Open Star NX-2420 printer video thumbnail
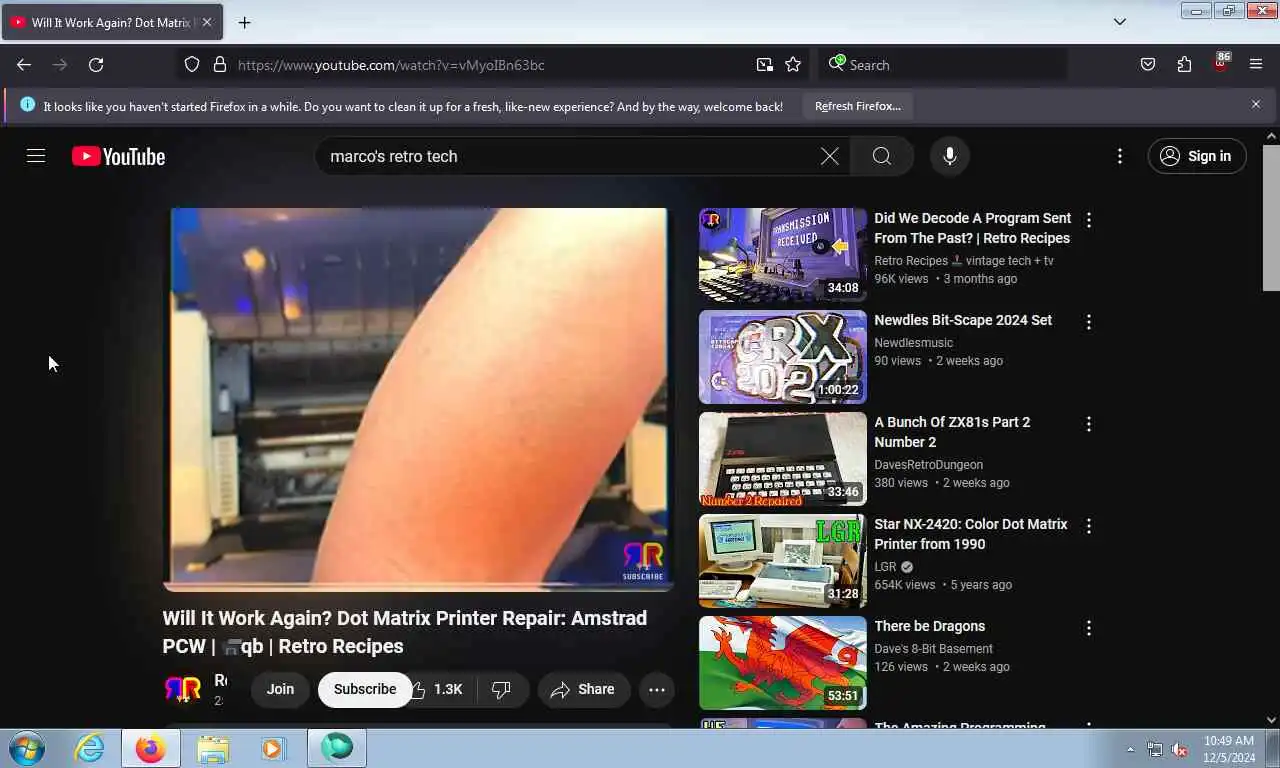The image size is (1280, 768). point(783,561)
